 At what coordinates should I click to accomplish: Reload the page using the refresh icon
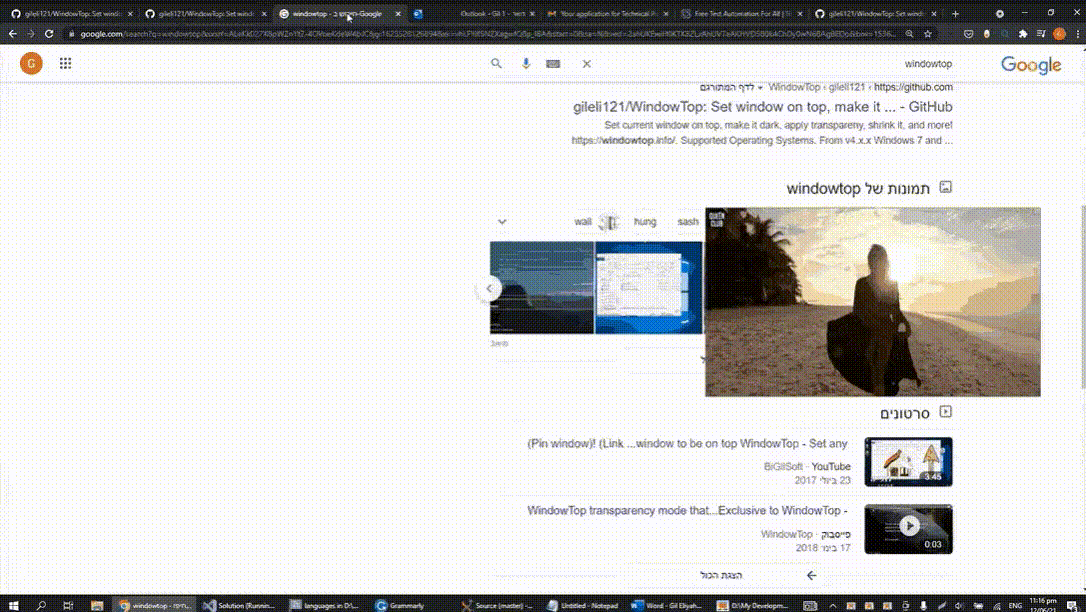[49, 33]
